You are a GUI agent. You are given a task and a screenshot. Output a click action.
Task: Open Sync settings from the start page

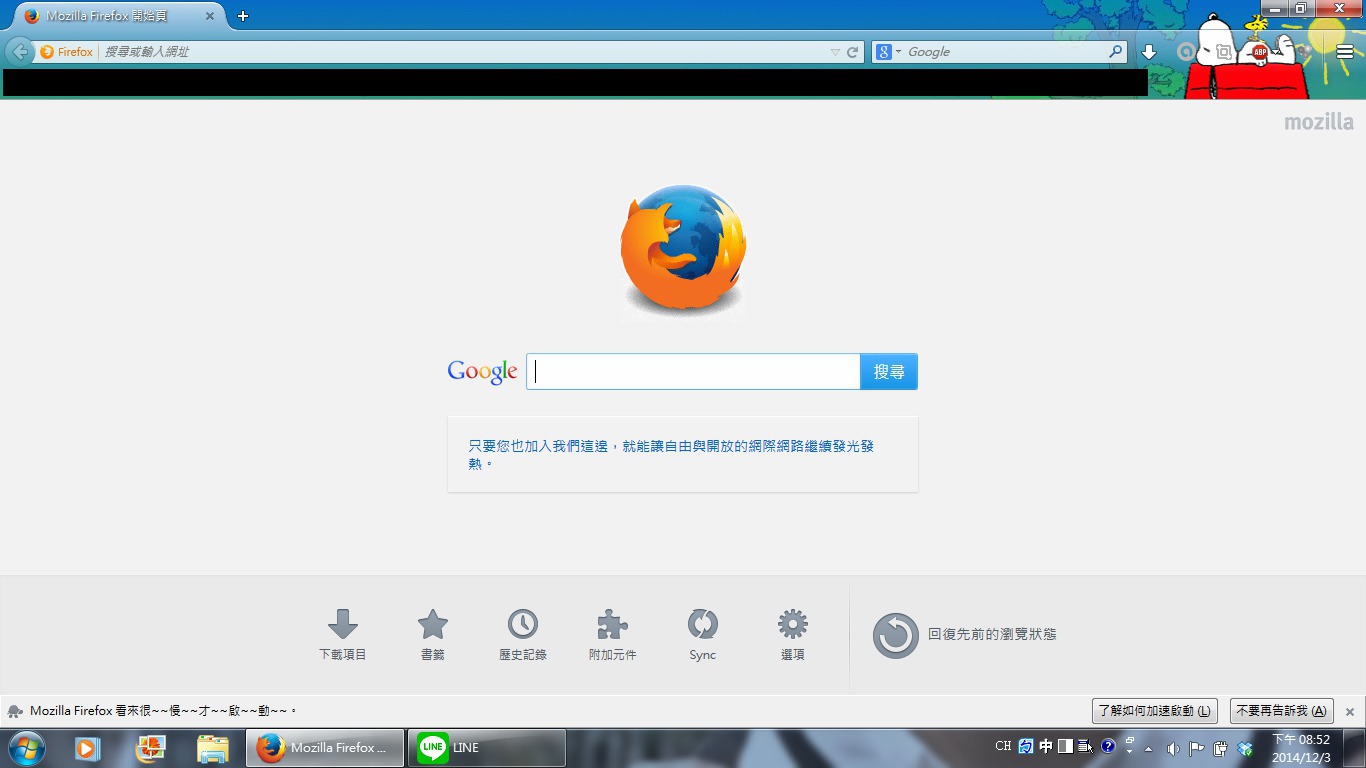pyautogui.click(x=703, y=635)
